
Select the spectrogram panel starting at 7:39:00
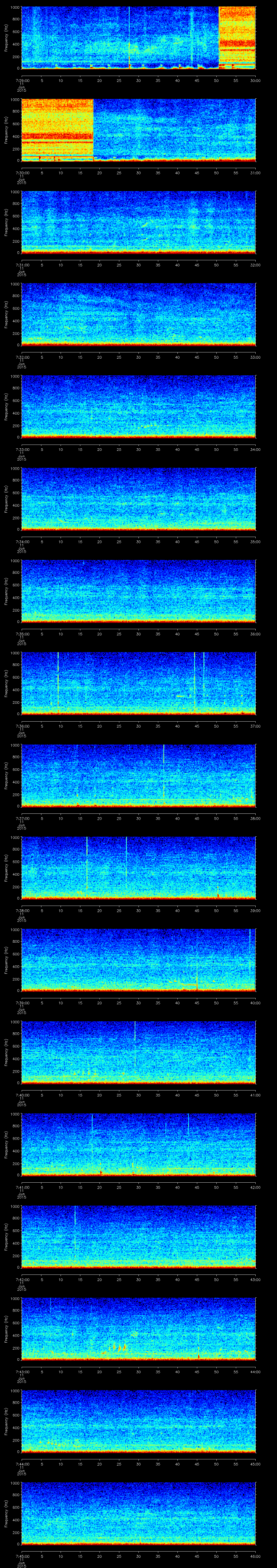[x=138, y=960]
